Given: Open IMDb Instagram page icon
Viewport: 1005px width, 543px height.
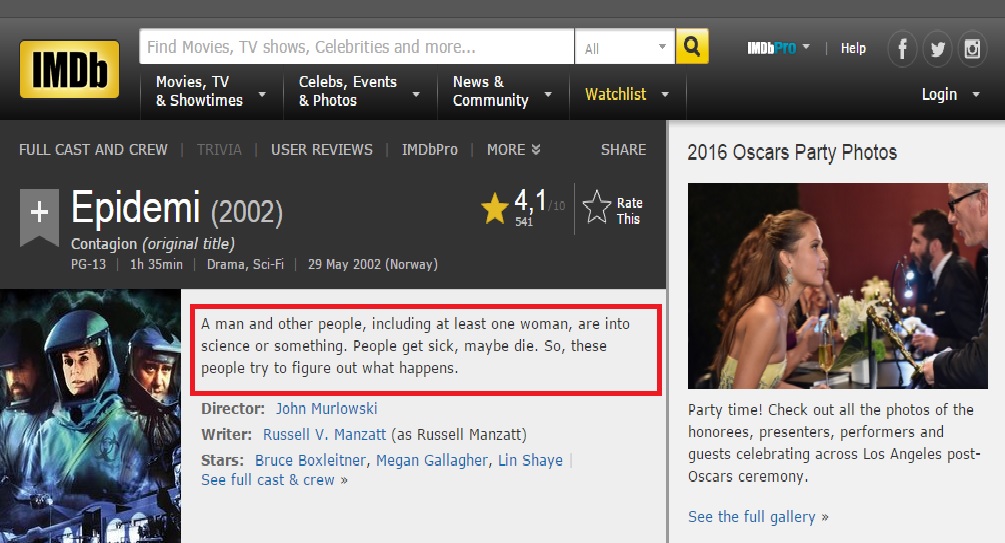Looking at the screenshot, I should [972, 49].
